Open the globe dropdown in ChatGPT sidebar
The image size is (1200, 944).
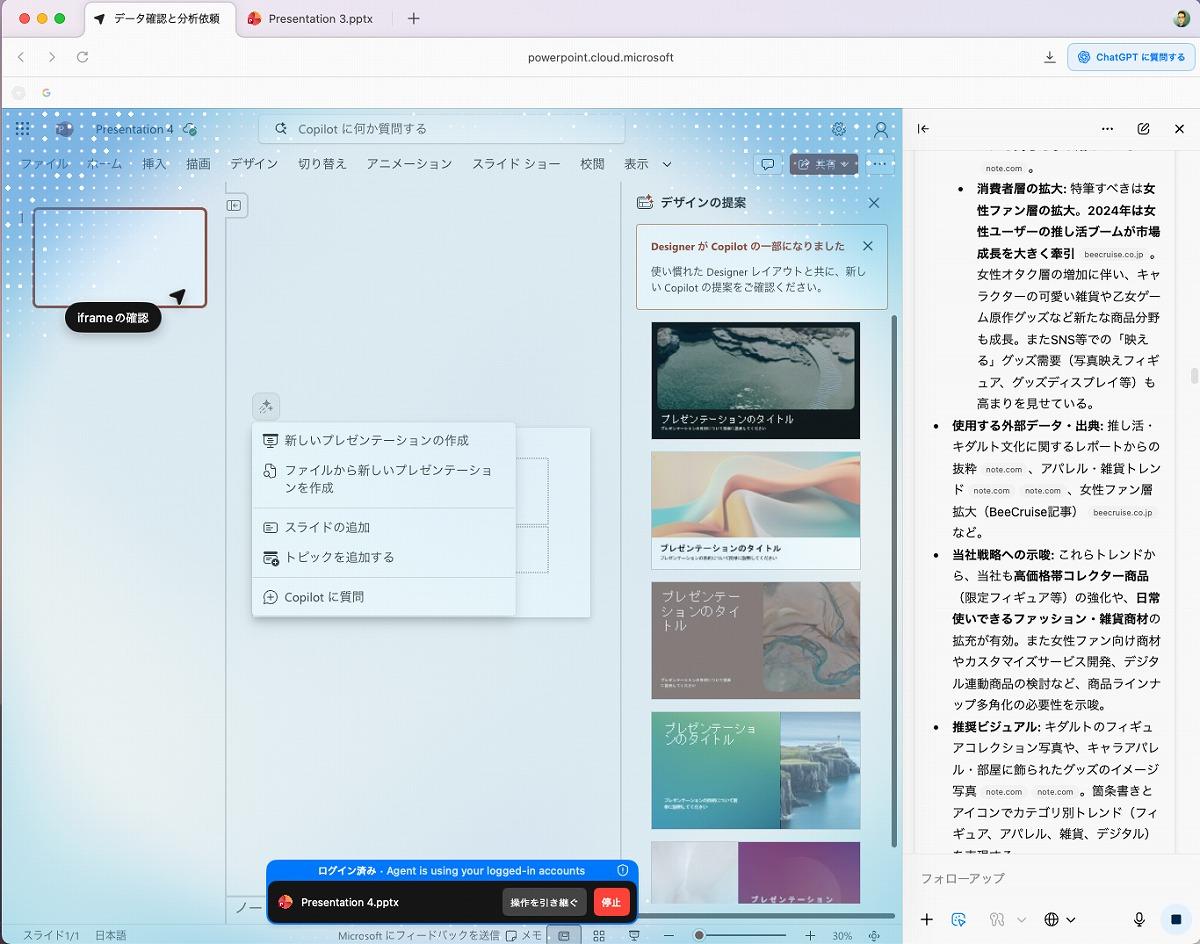pyautogui.click(x=1059, y=919)
